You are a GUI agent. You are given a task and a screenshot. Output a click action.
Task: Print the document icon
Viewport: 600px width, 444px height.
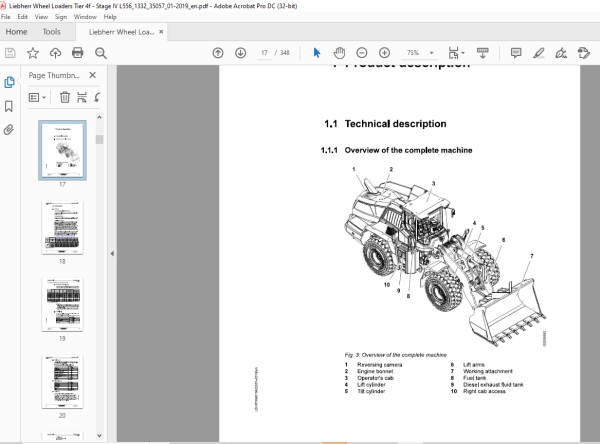pyautogui.click(x=78, y=52)
